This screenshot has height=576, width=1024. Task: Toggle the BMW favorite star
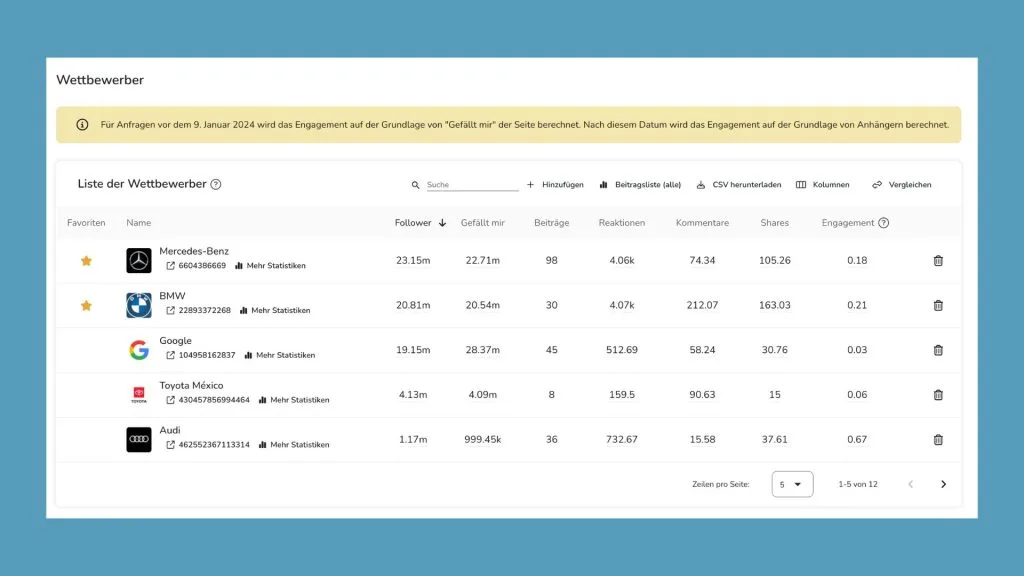click(x=86, y=306)
